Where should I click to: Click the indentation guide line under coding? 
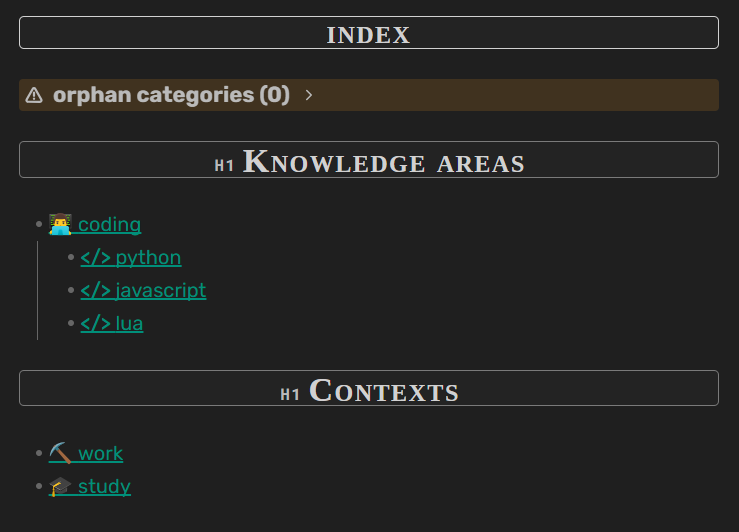37,290
